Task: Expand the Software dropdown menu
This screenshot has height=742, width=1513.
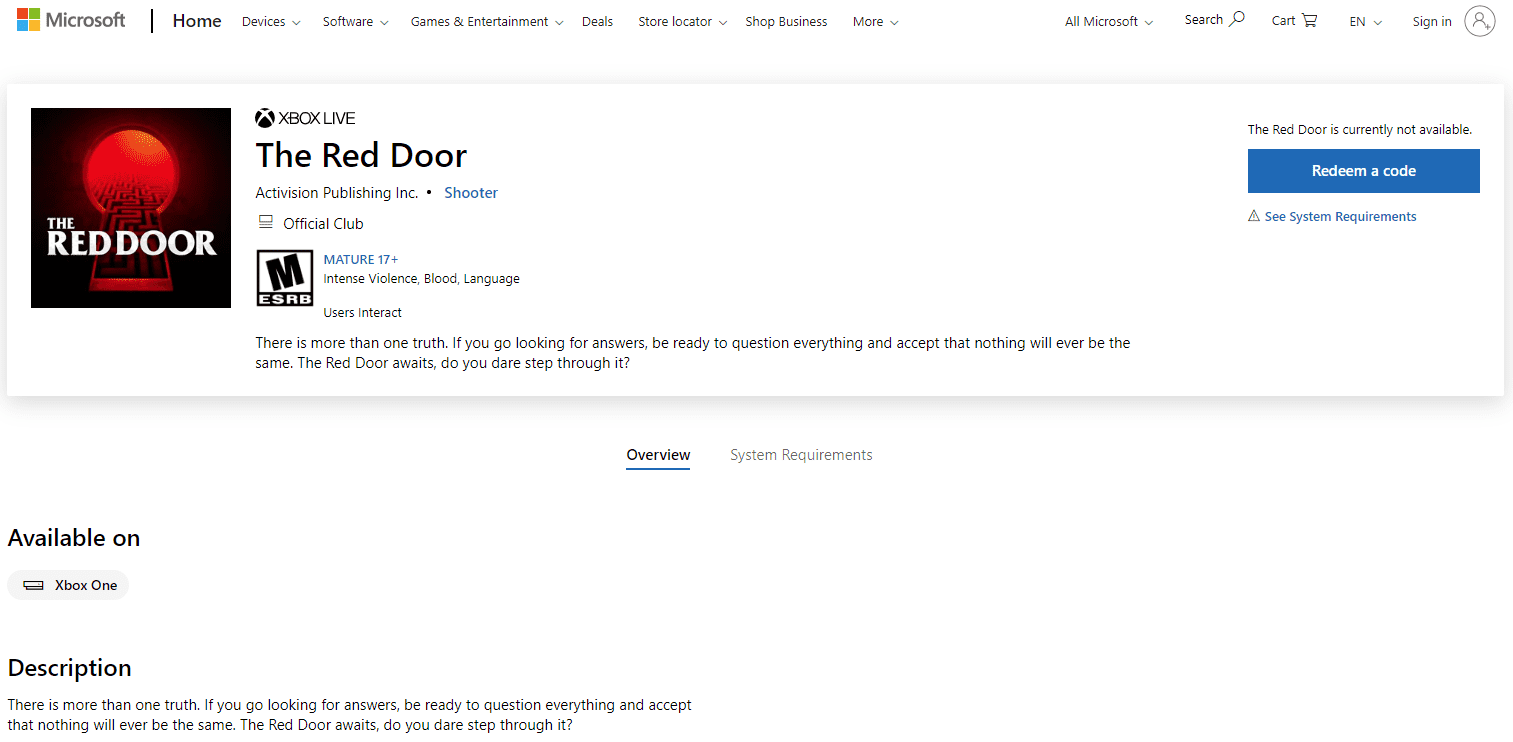Action: pyautogui.click(x=355, y=22)
